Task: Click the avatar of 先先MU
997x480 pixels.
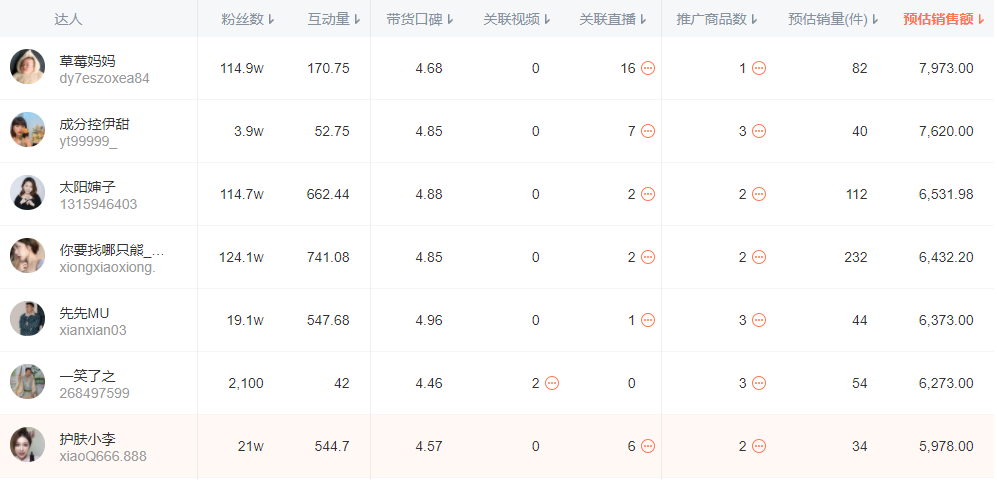Action: pos(28,319)
